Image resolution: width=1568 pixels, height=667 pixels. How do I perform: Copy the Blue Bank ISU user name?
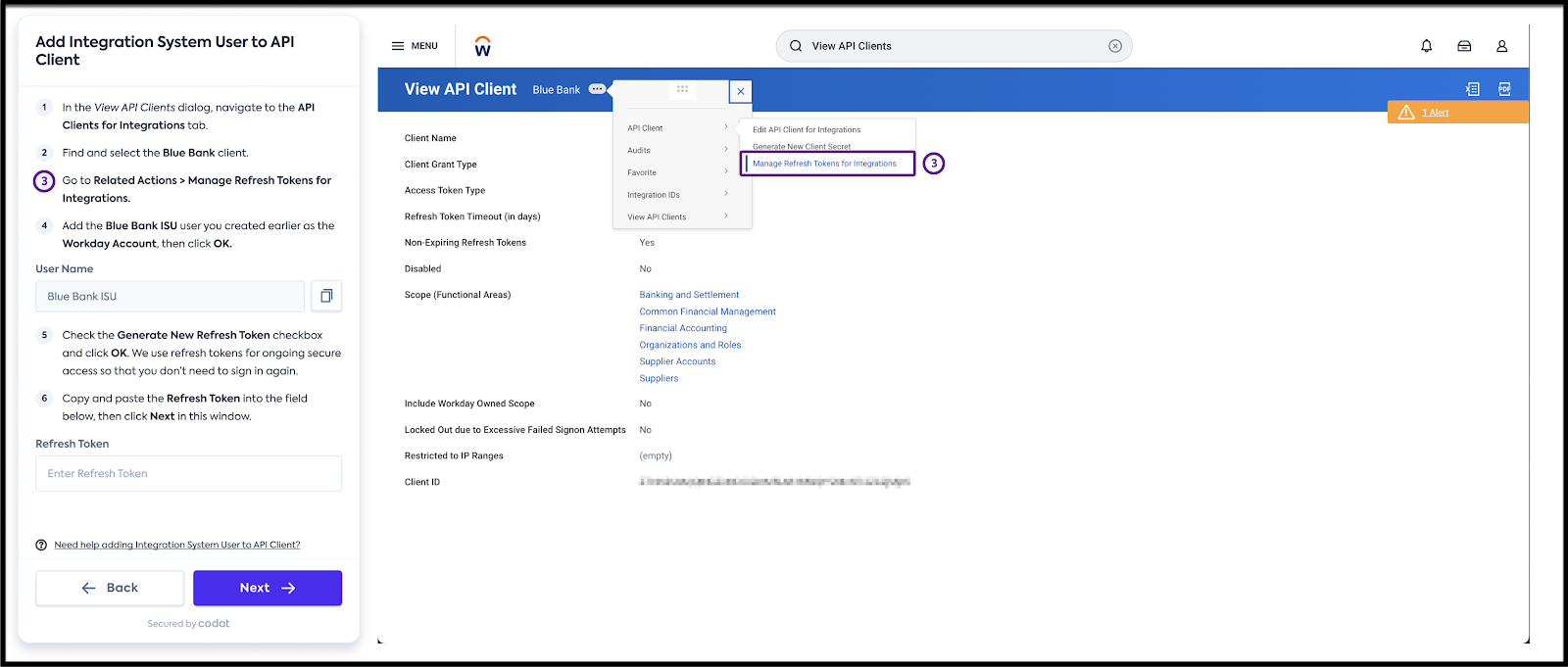(x=326, y=296)
